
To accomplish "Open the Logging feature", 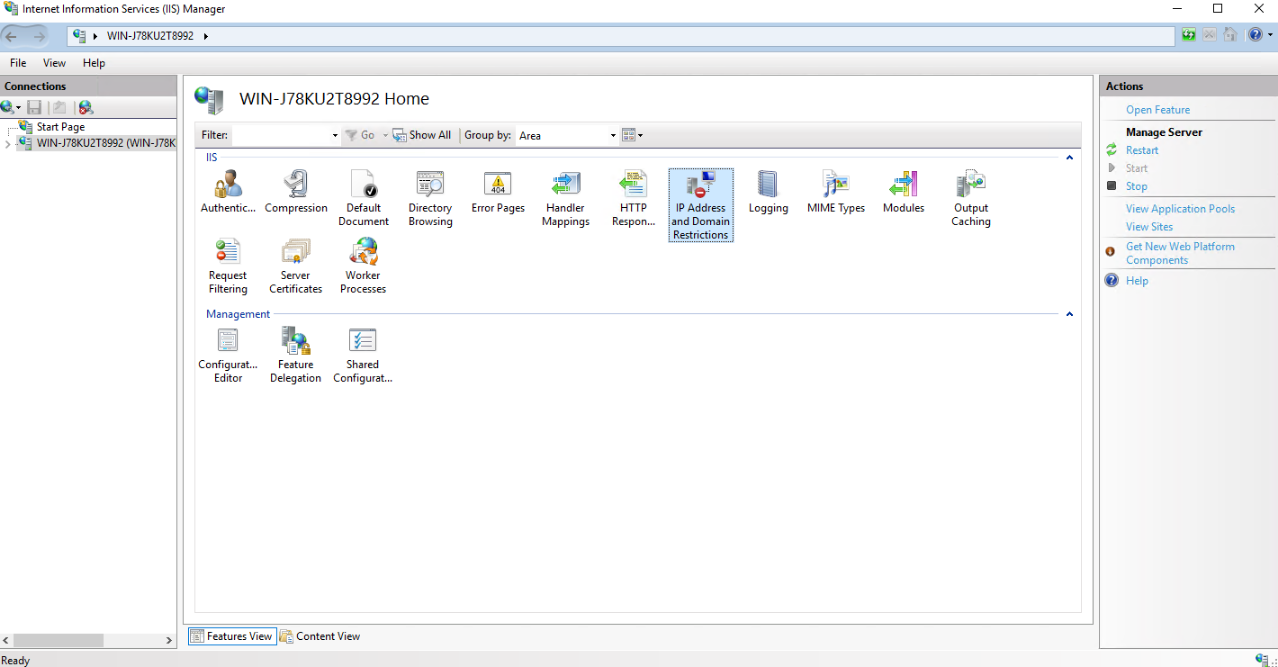I will point(768,192).
